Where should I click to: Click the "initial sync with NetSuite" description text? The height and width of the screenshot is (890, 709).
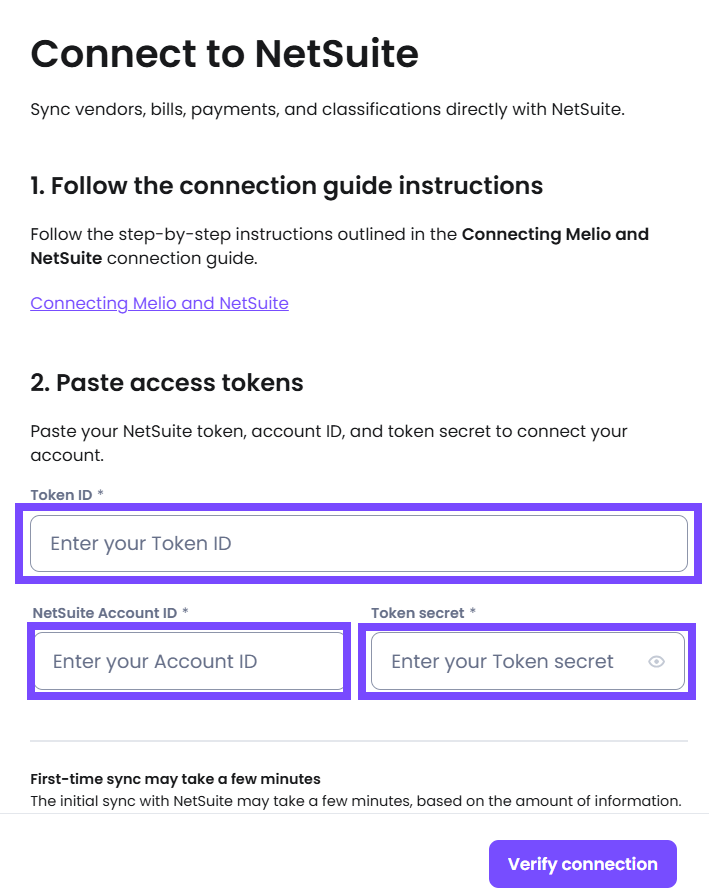coord(355,800)
